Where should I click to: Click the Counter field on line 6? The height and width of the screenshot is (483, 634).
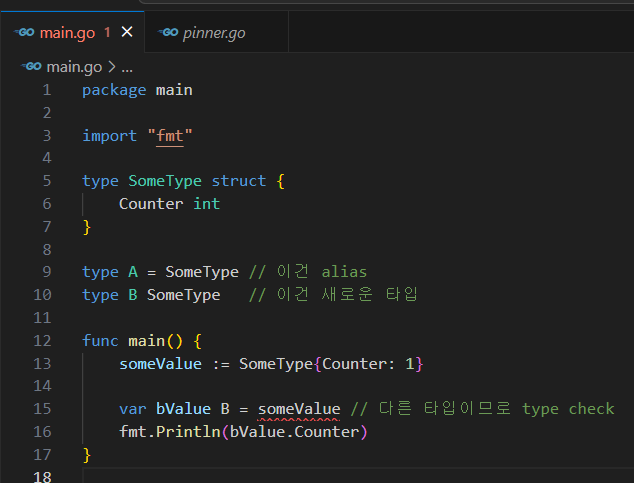pyautogui.click(x=151, y=203)
